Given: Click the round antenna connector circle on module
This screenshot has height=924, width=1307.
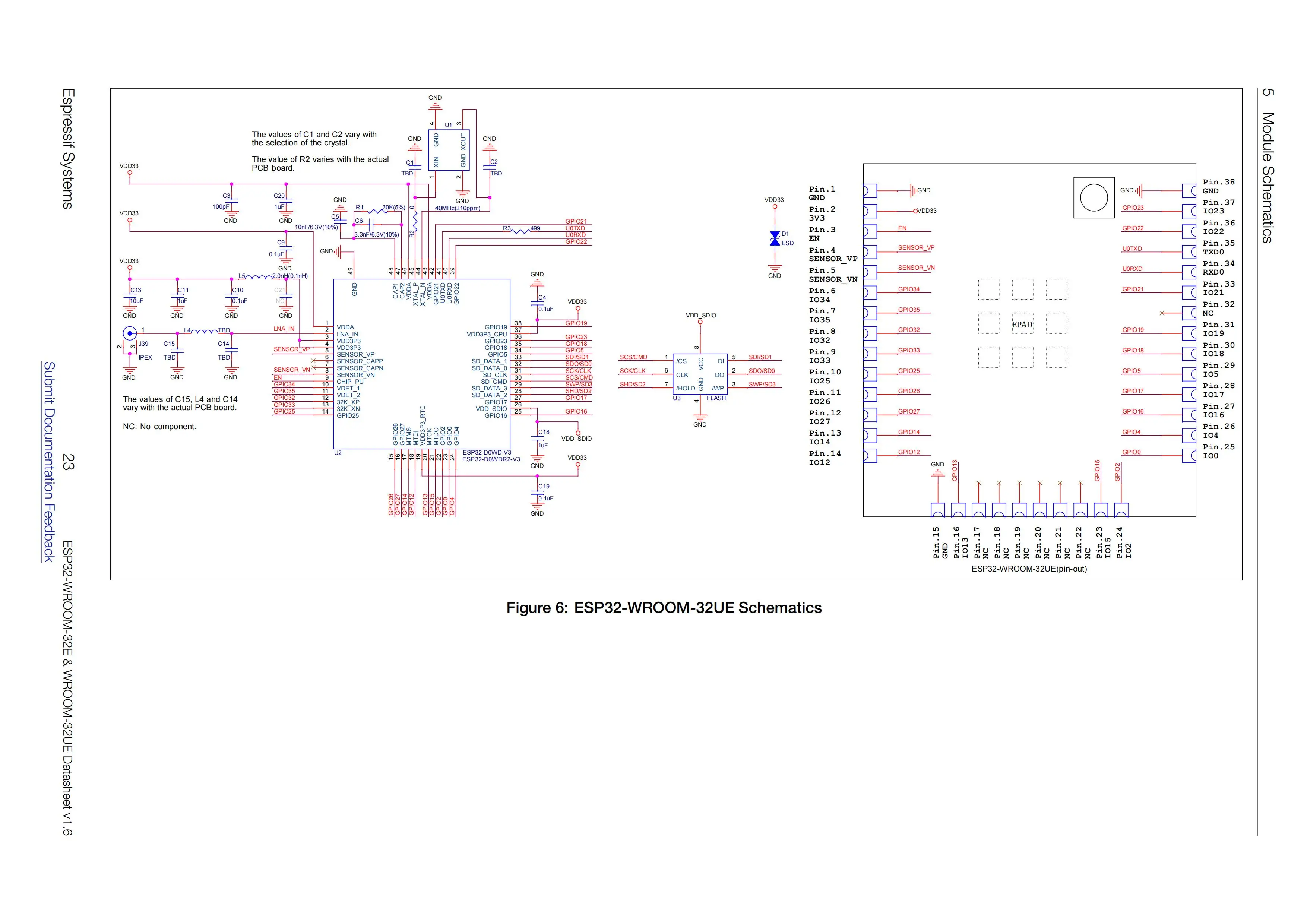Looking at the screenshot, I should click(x=1094, y=197).
